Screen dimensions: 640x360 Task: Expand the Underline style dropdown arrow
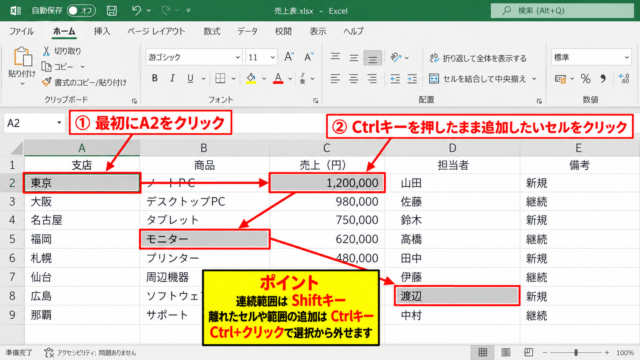coord(203,78)
